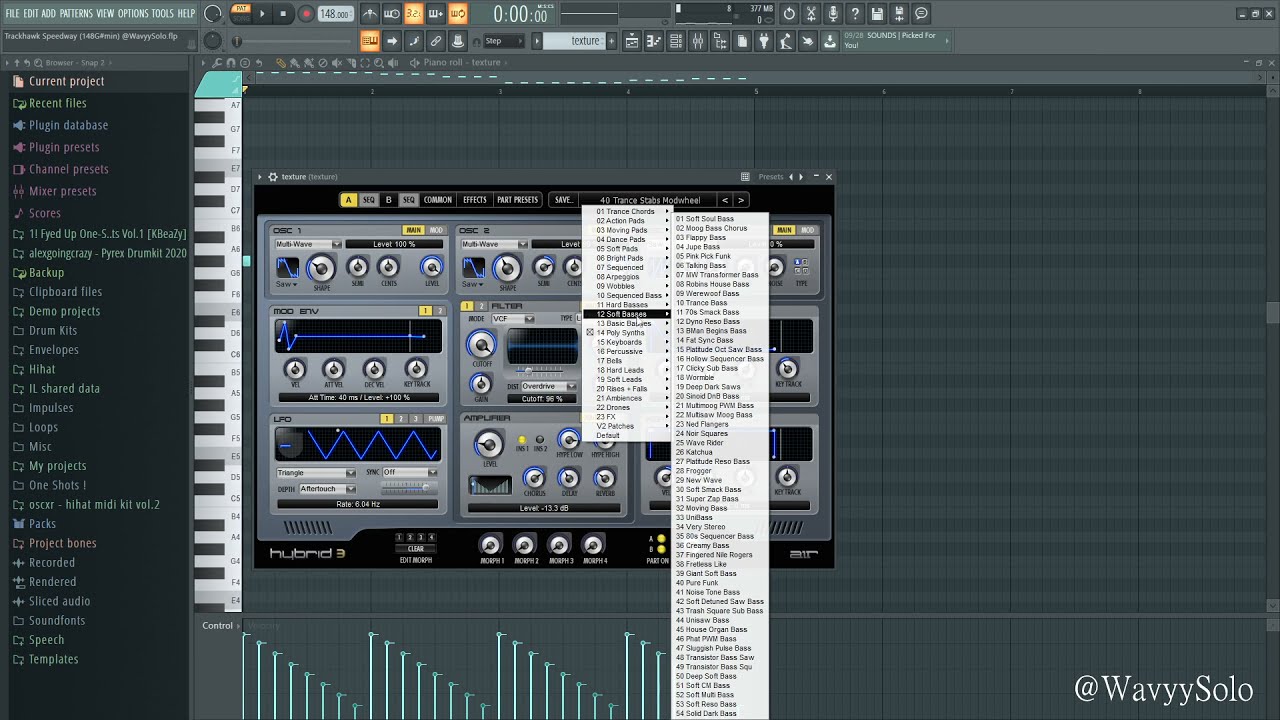The image size is (1280, 720).
Task: Open the Recent files browser folder
Action: (x=57, y=103)
